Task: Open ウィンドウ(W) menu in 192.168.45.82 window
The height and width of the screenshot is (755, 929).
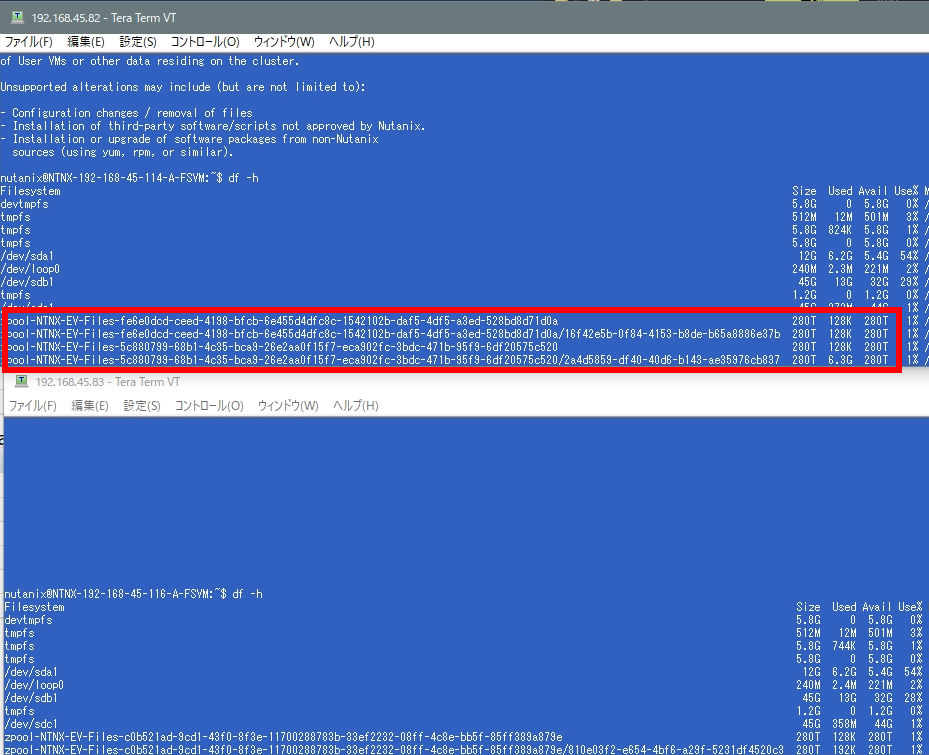Action: pos(284,41)
